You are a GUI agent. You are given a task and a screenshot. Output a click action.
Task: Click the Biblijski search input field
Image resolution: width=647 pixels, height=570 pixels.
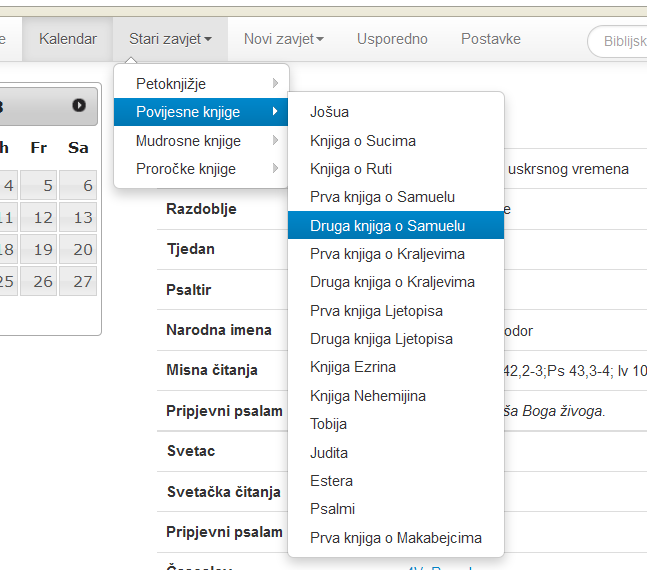(x=620, y=40)
